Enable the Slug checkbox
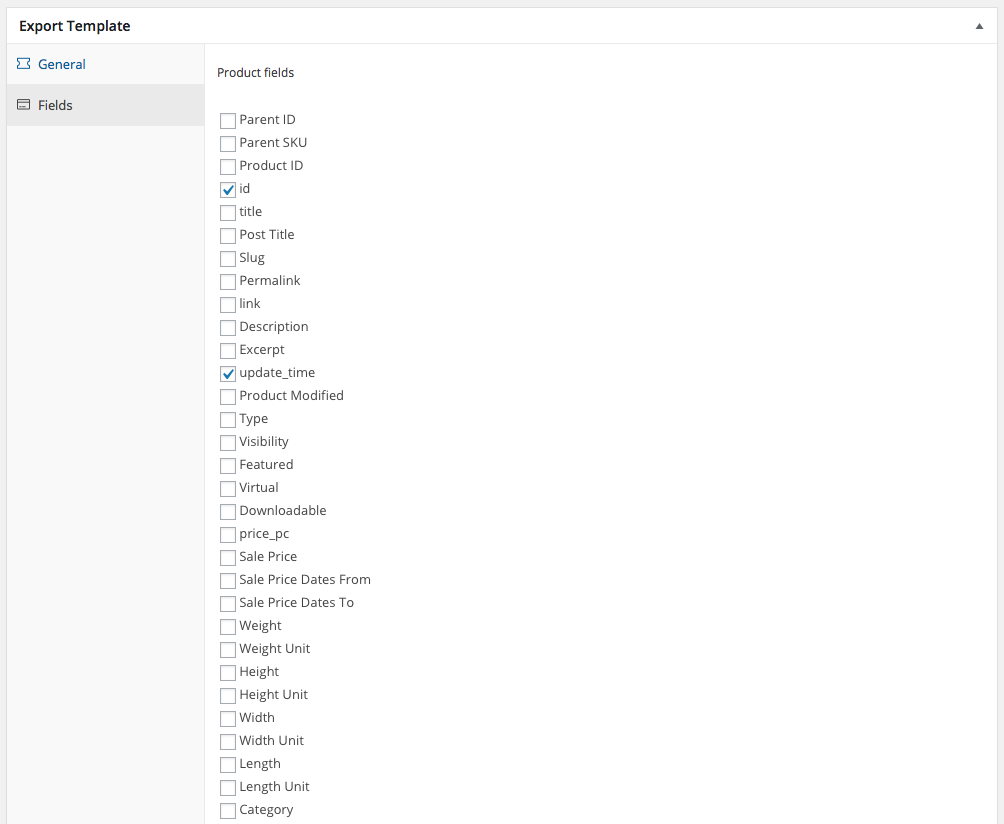This screenshot has height=824, width=1004. point(228,259)
